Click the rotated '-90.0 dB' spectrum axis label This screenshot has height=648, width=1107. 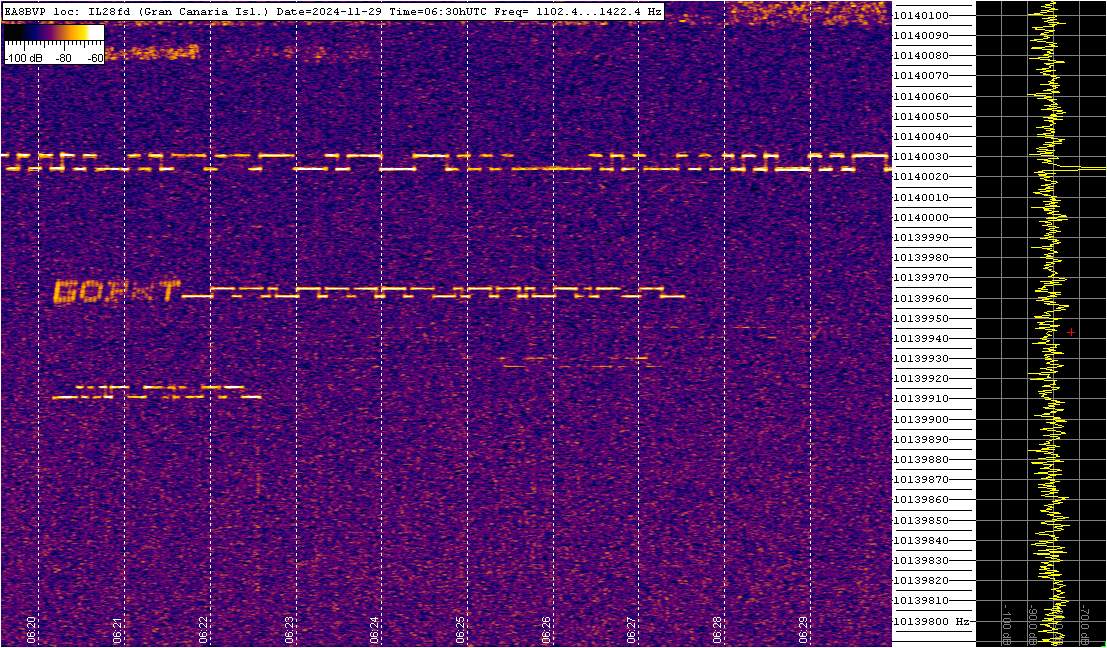(1031, 624)
